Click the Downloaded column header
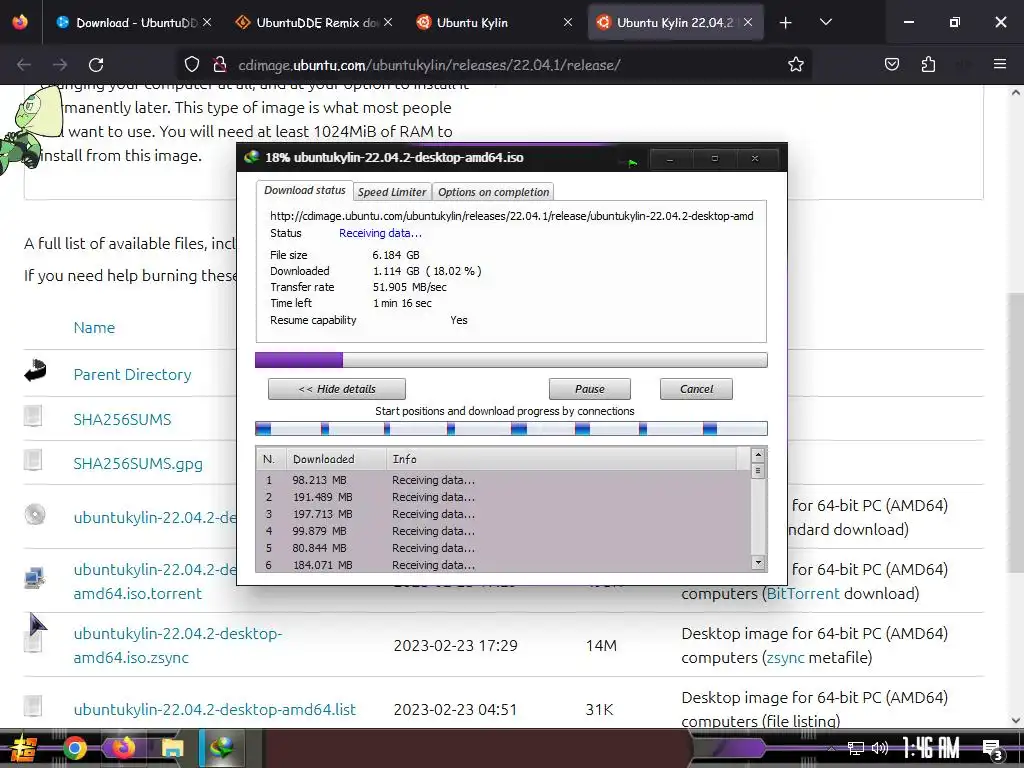This screenshot has height=768, width=1024. tap(336, 459)
